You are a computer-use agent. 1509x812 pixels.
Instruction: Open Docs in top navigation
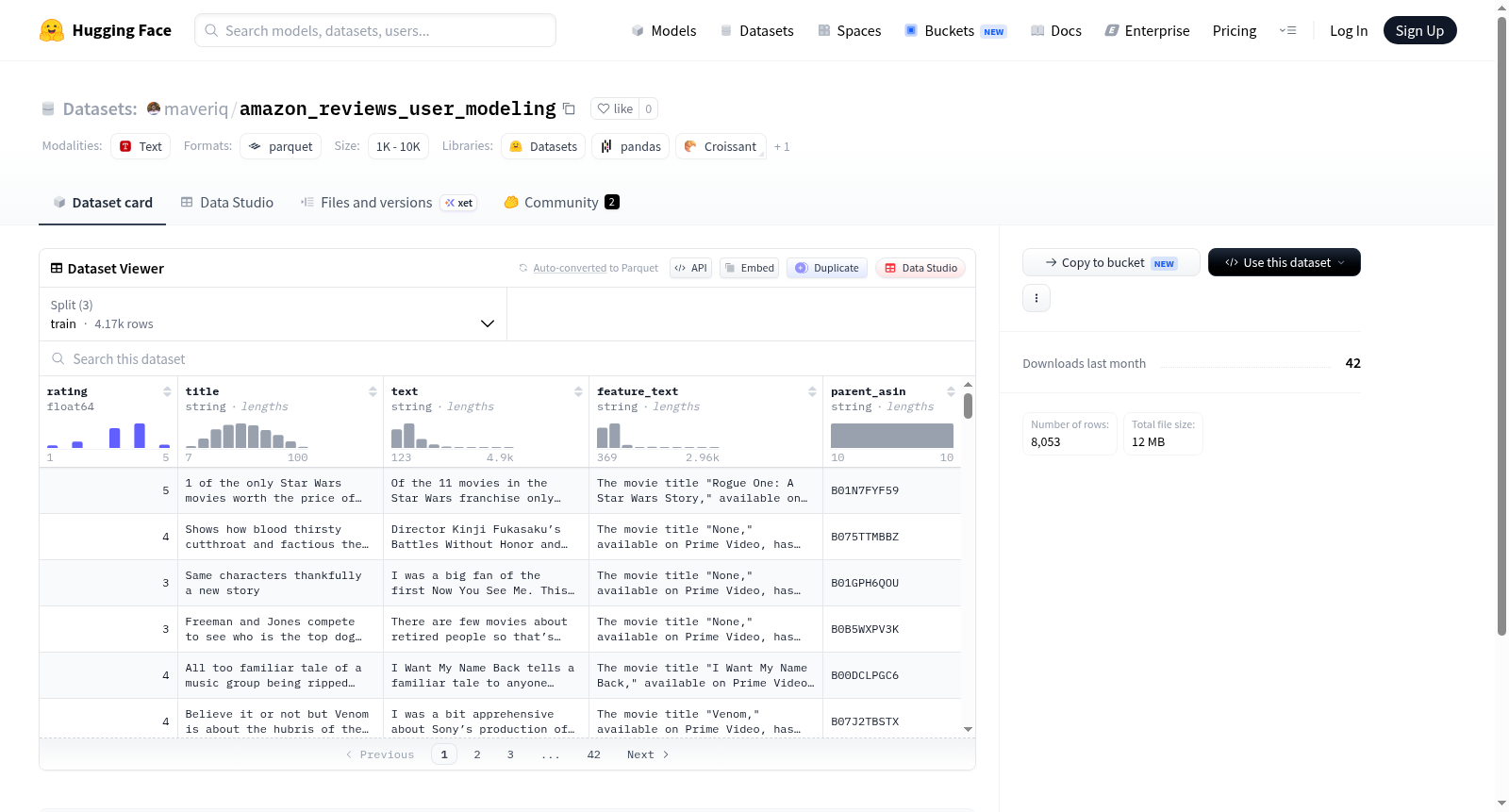click(1056, 30)
